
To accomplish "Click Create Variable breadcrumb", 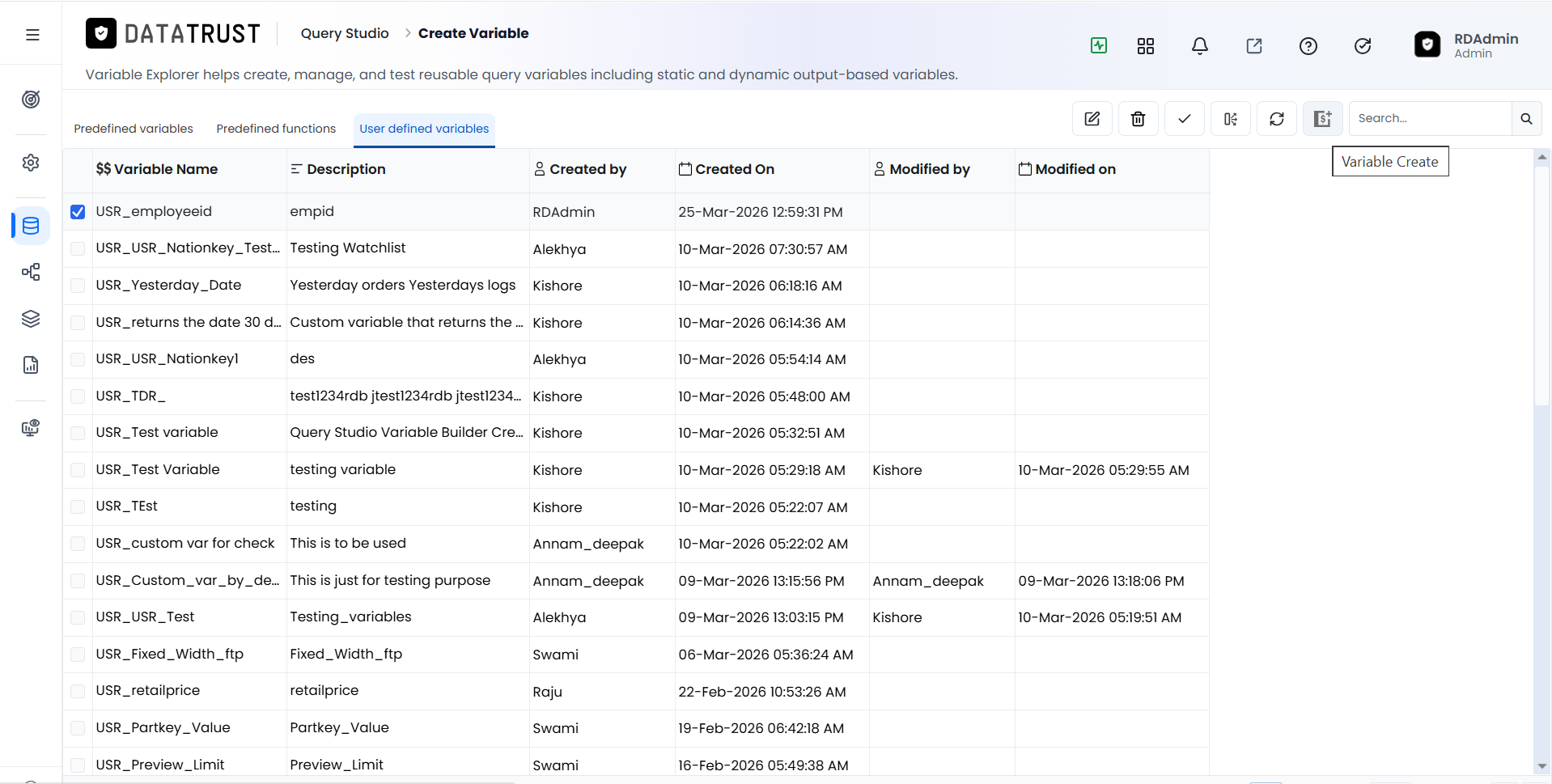I will tap(473, 33).
